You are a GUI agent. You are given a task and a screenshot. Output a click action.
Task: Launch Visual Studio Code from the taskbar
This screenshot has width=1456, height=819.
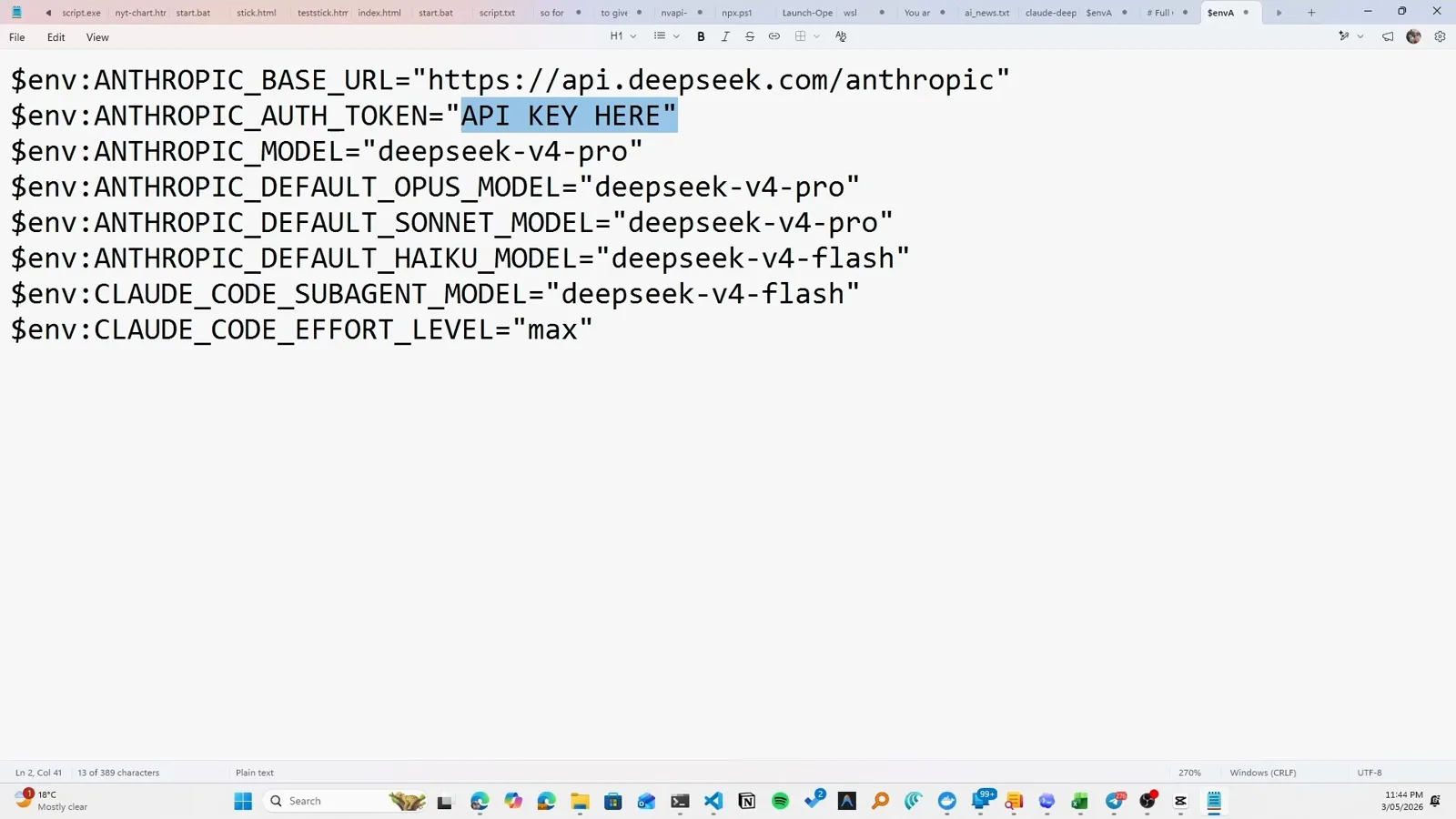713,801
